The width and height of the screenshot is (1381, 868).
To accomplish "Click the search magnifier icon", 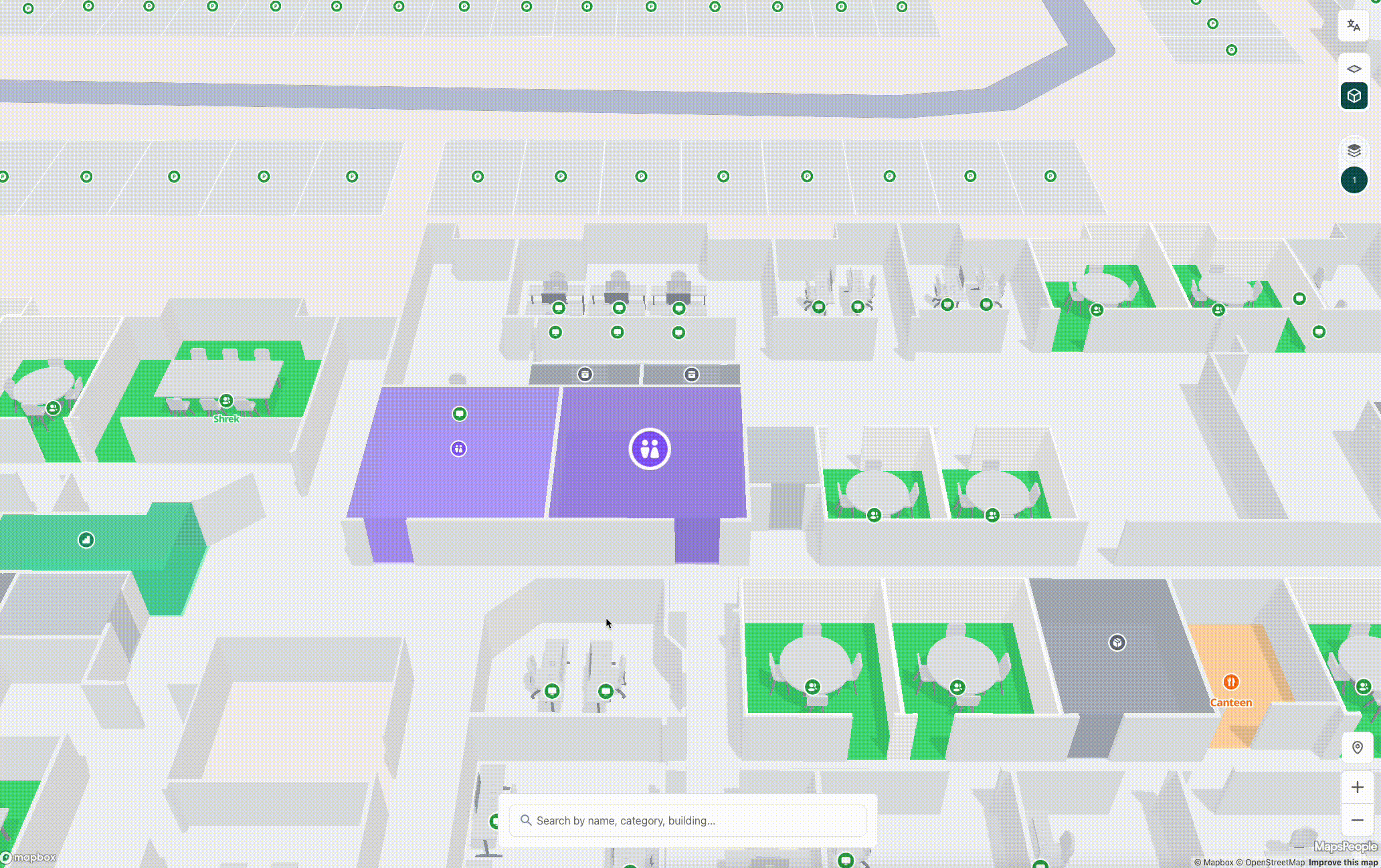I will [x=526, y=821].
